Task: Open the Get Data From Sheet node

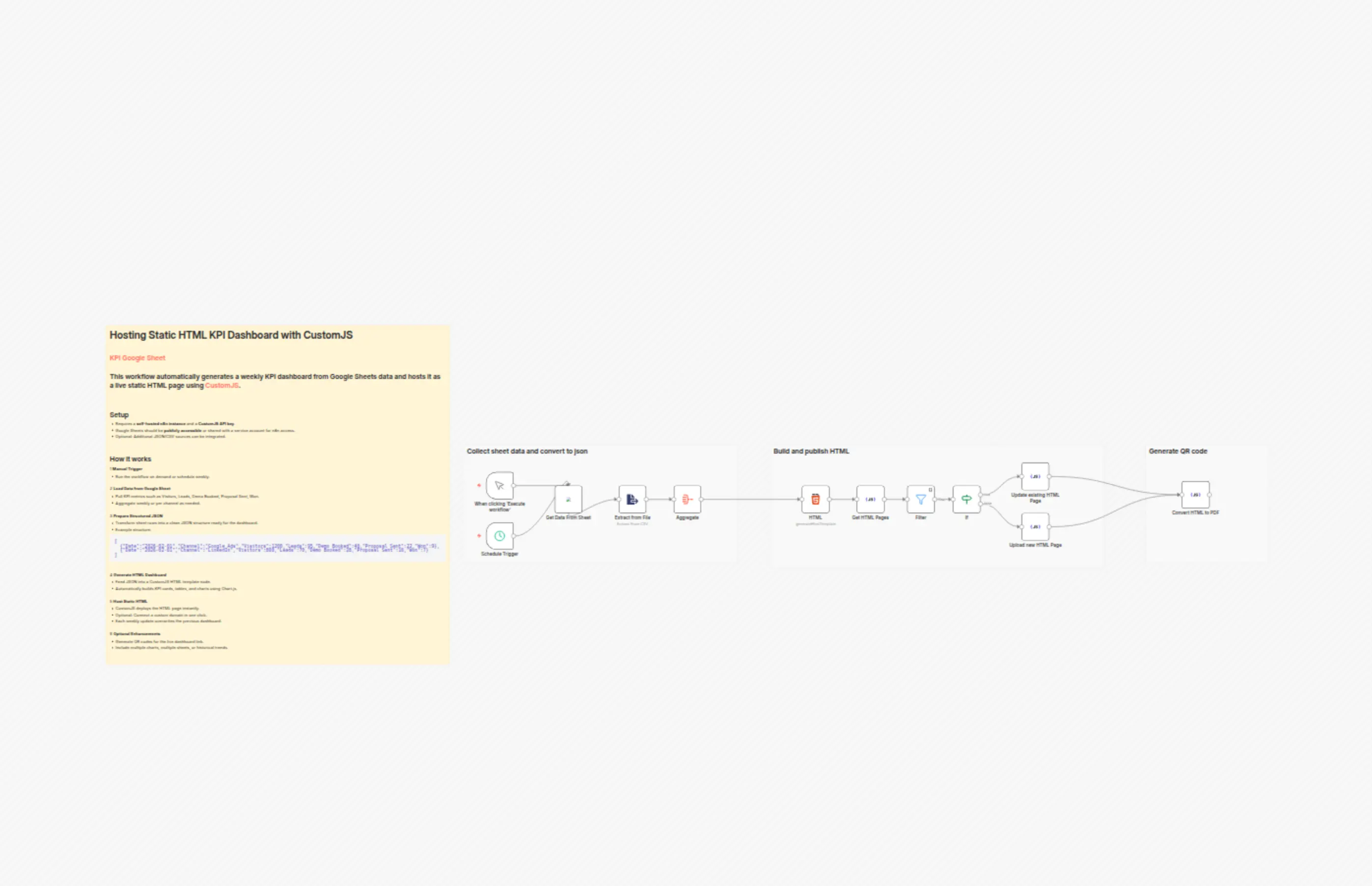Action: (568, 499)
